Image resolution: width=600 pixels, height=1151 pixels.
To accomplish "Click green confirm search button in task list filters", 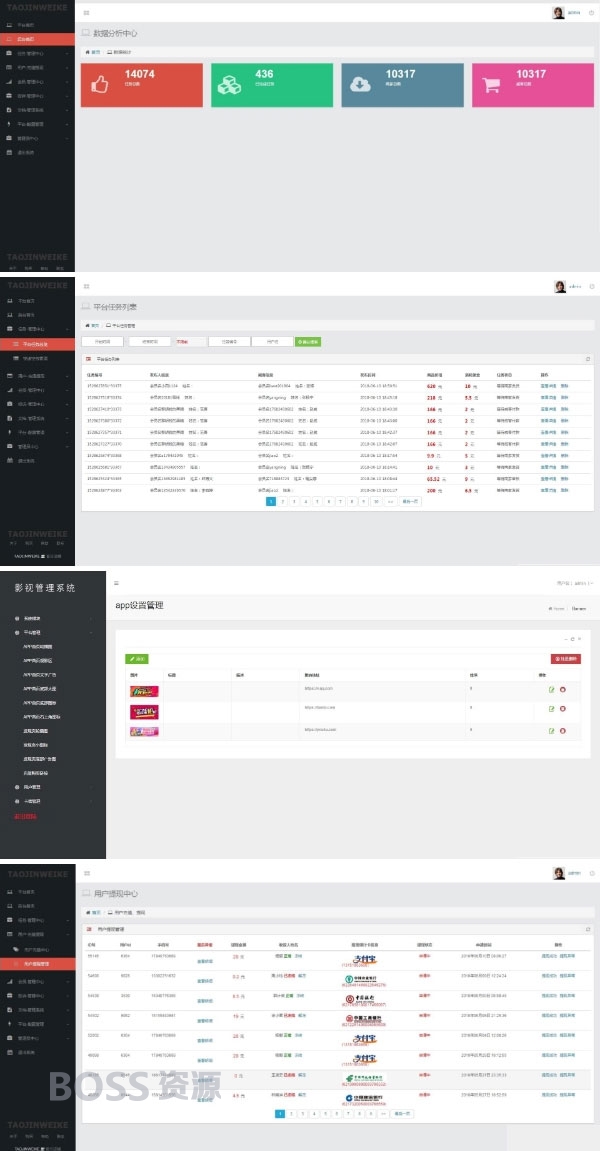I will [x=308, y=341].
